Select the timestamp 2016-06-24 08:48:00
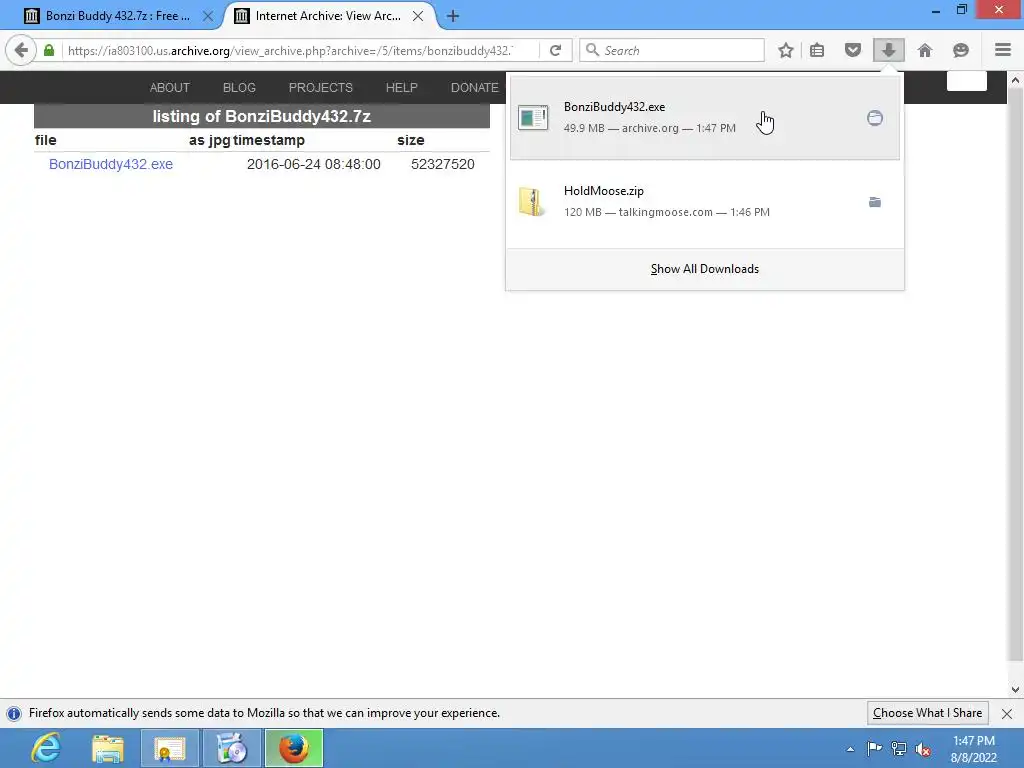The image size is (1024, 768). [x=313, y=164]
